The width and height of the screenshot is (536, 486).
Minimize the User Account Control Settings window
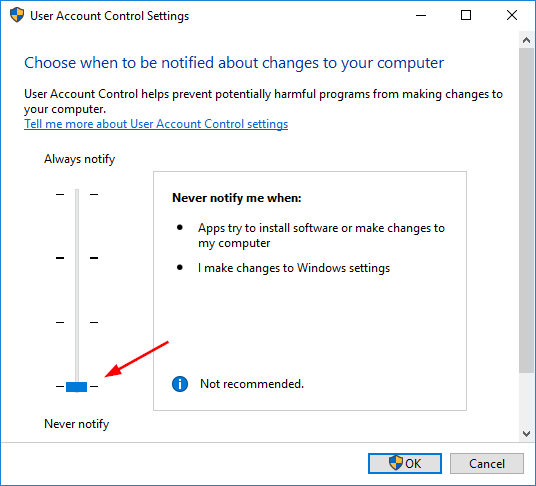click(421, 15)
